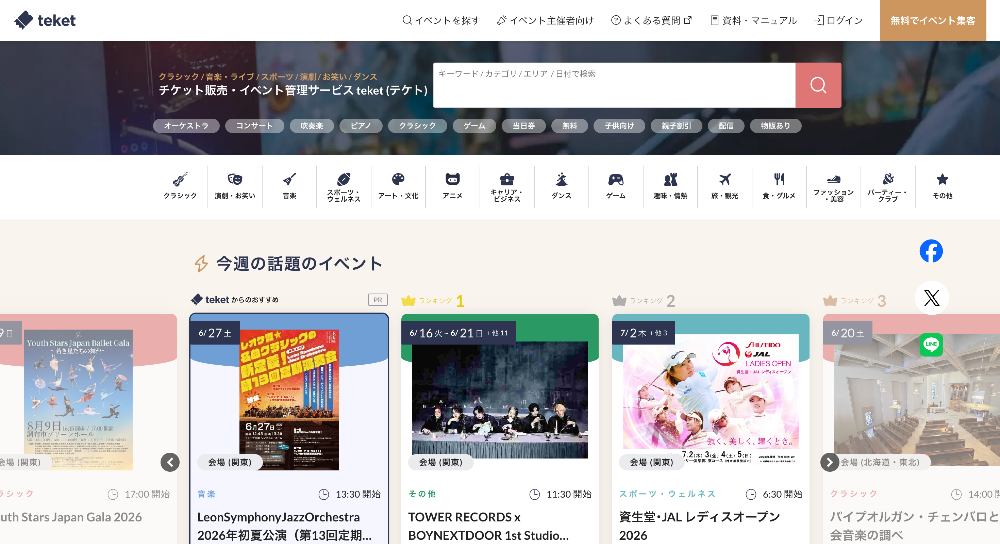Click the 会場 (北海道・東北) badge
Screen dimensions: 1000x544
879,462
